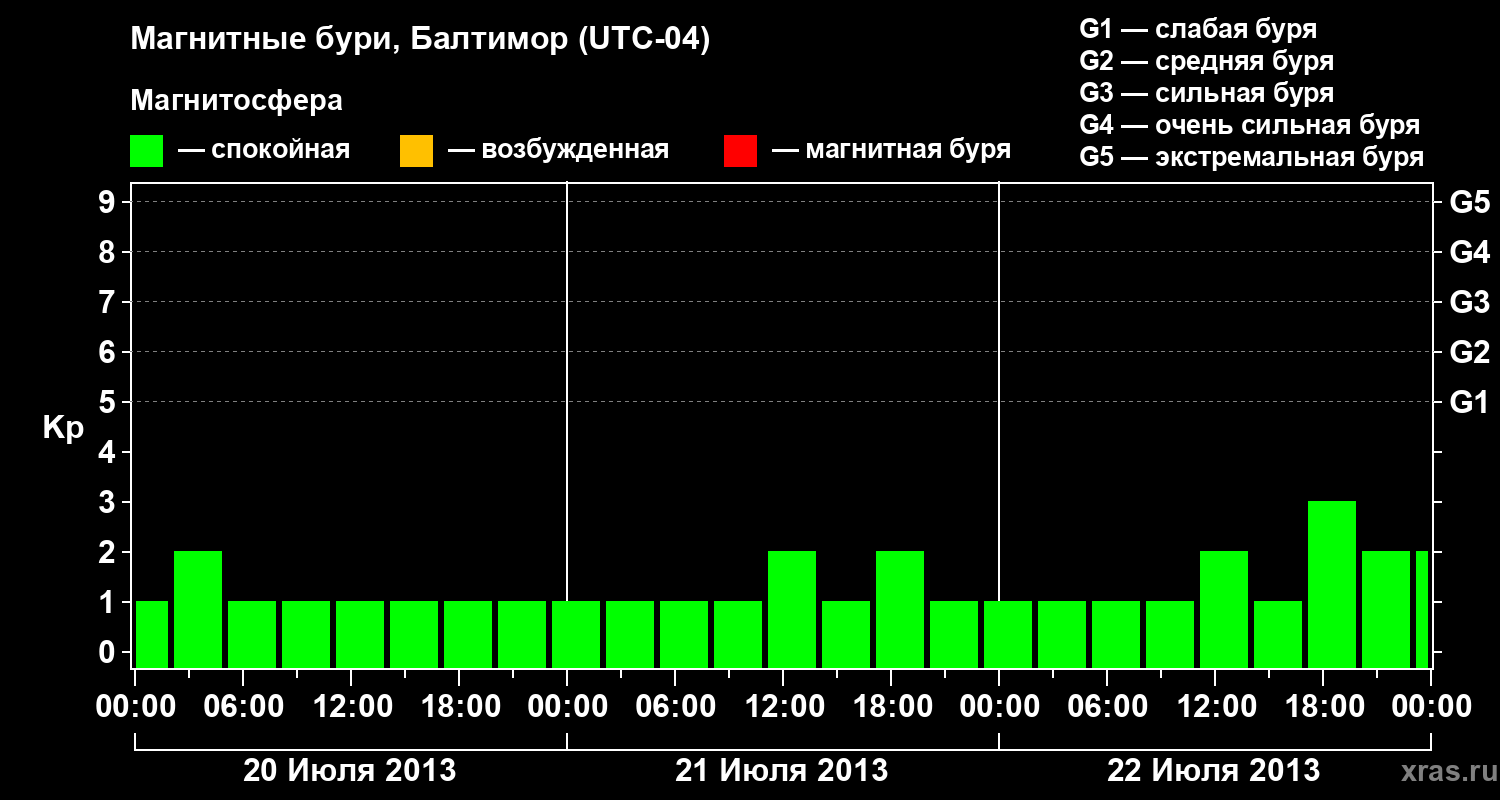The height and width of the screenshot is (800, 1500).
Task: Select the 'G1 — слабая буря' legend line
Action: [1198, 29]
